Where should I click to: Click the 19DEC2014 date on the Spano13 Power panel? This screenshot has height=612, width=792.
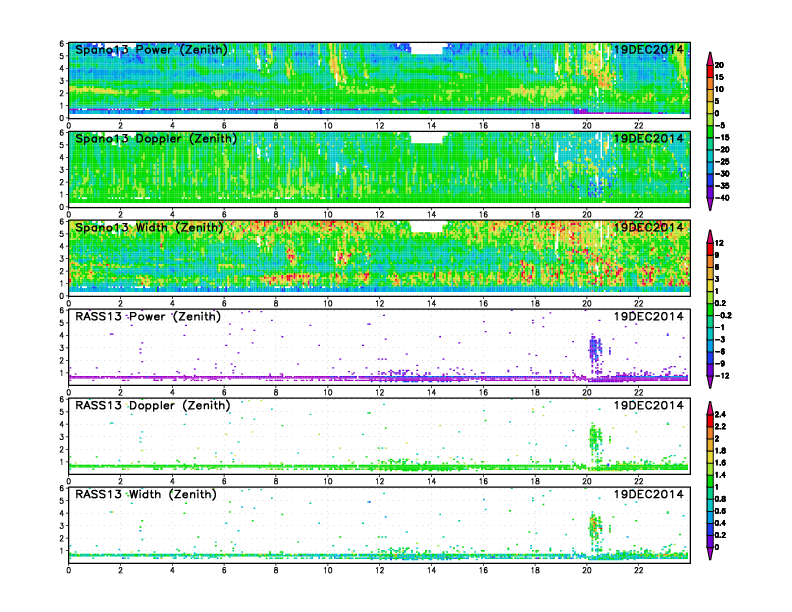tap(648, 50)
